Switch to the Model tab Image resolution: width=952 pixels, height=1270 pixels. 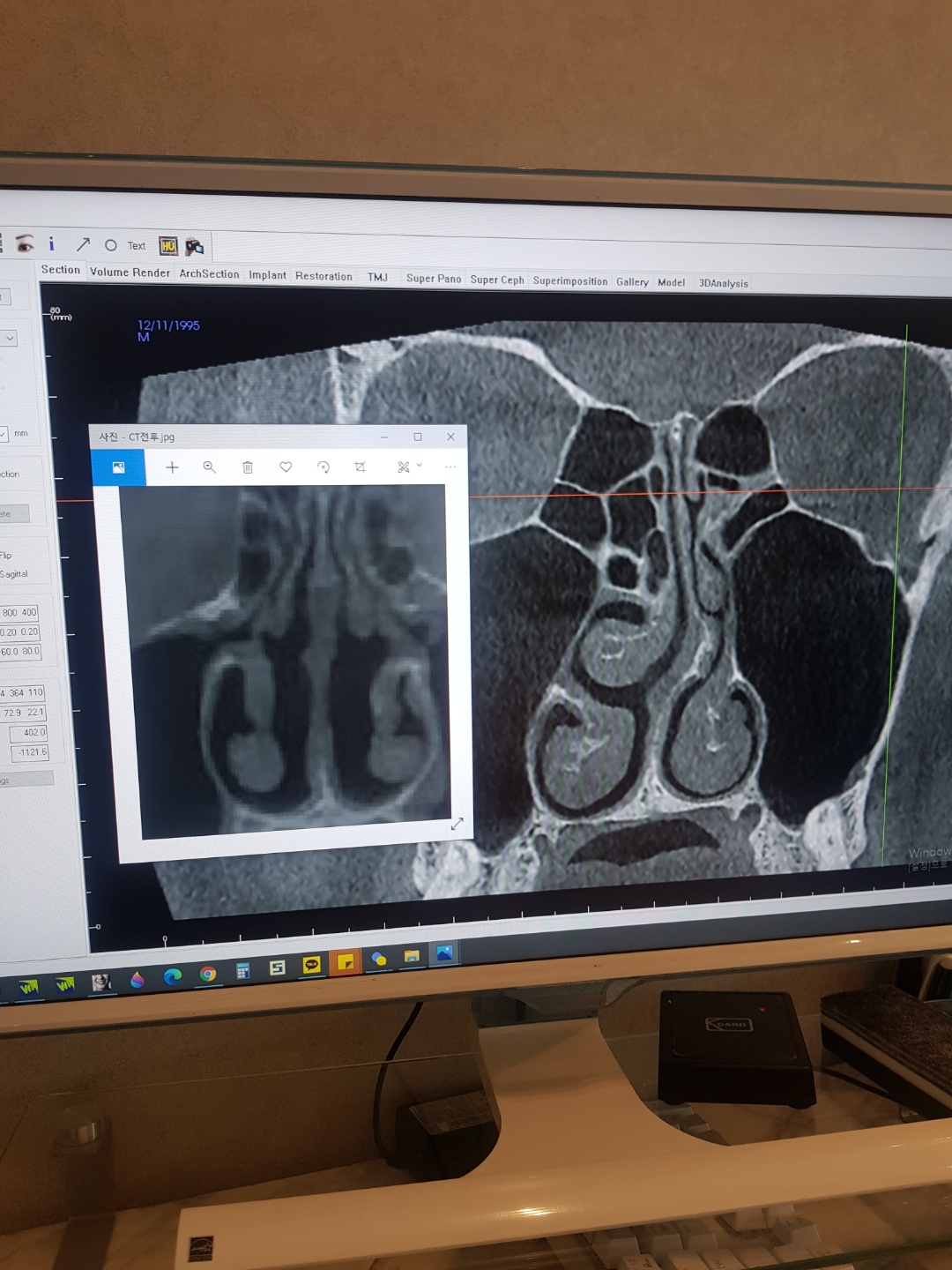tap(671, 283)
